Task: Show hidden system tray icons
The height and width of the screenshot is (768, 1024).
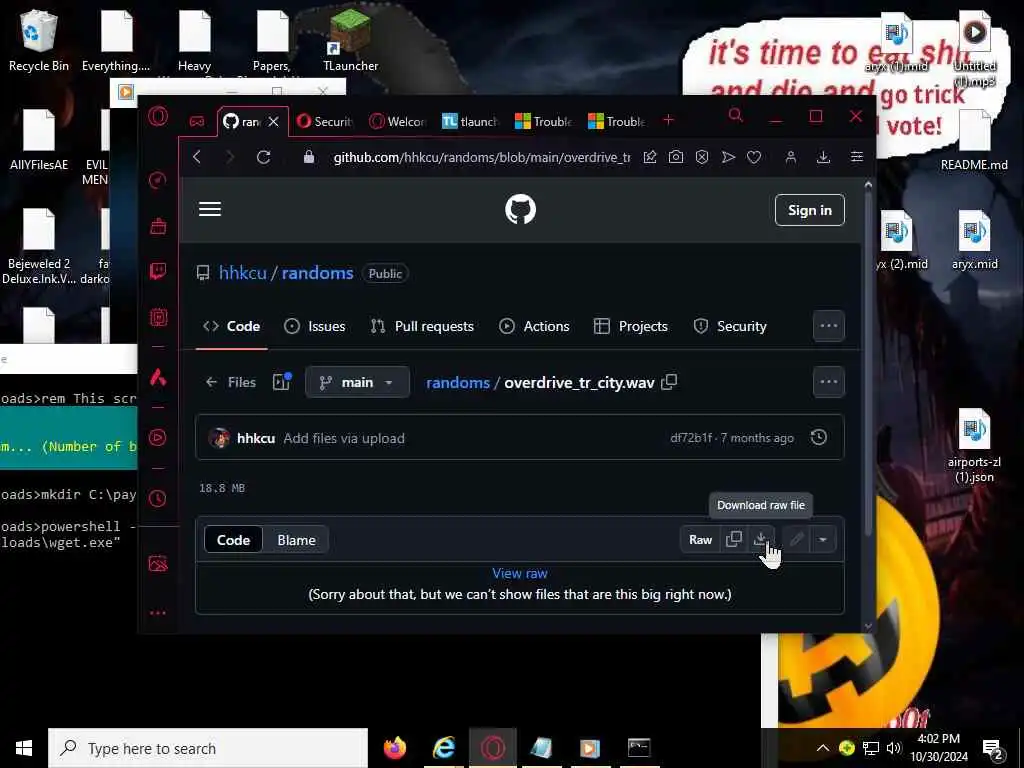Action: [823, 748]
